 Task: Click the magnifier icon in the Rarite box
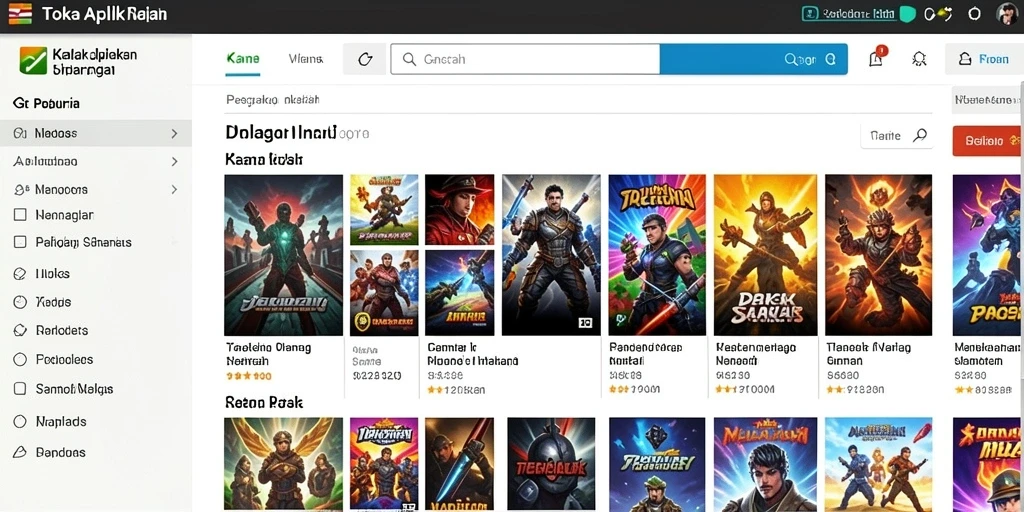(920, 136)
